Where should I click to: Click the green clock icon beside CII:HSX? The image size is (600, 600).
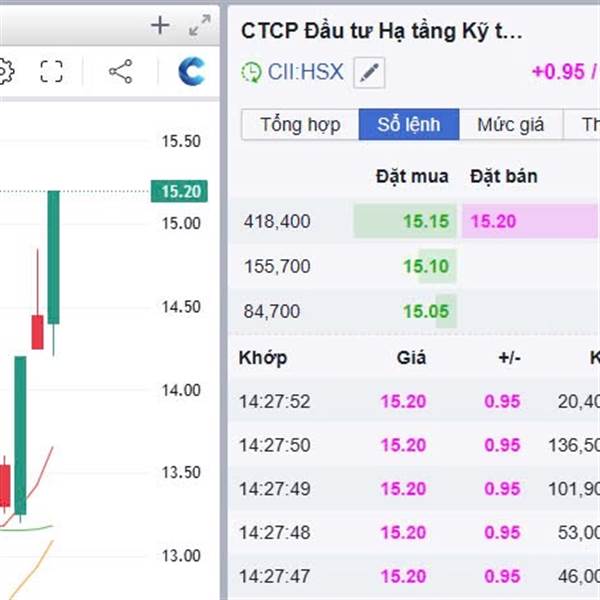coord(251,72)
